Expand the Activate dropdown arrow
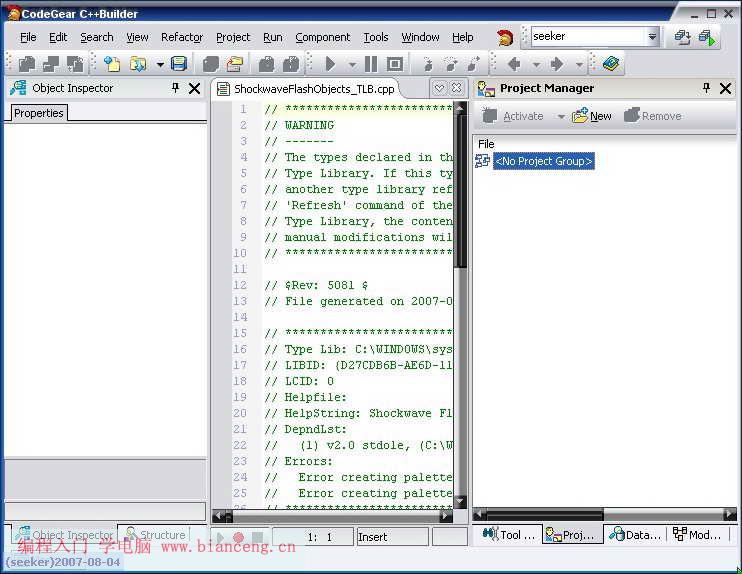Viewport: 742px width, 574px height. (561, 116)
